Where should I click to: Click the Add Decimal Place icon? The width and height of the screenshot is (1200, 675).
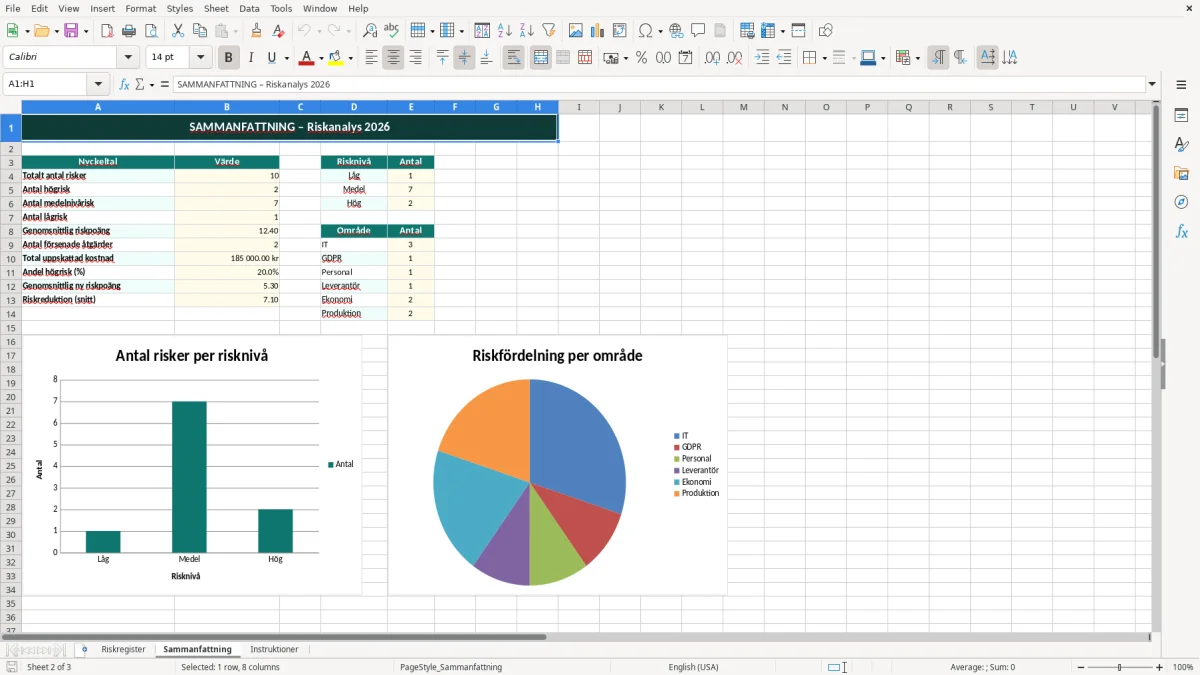pyautogui.click(x=713, y=58)
